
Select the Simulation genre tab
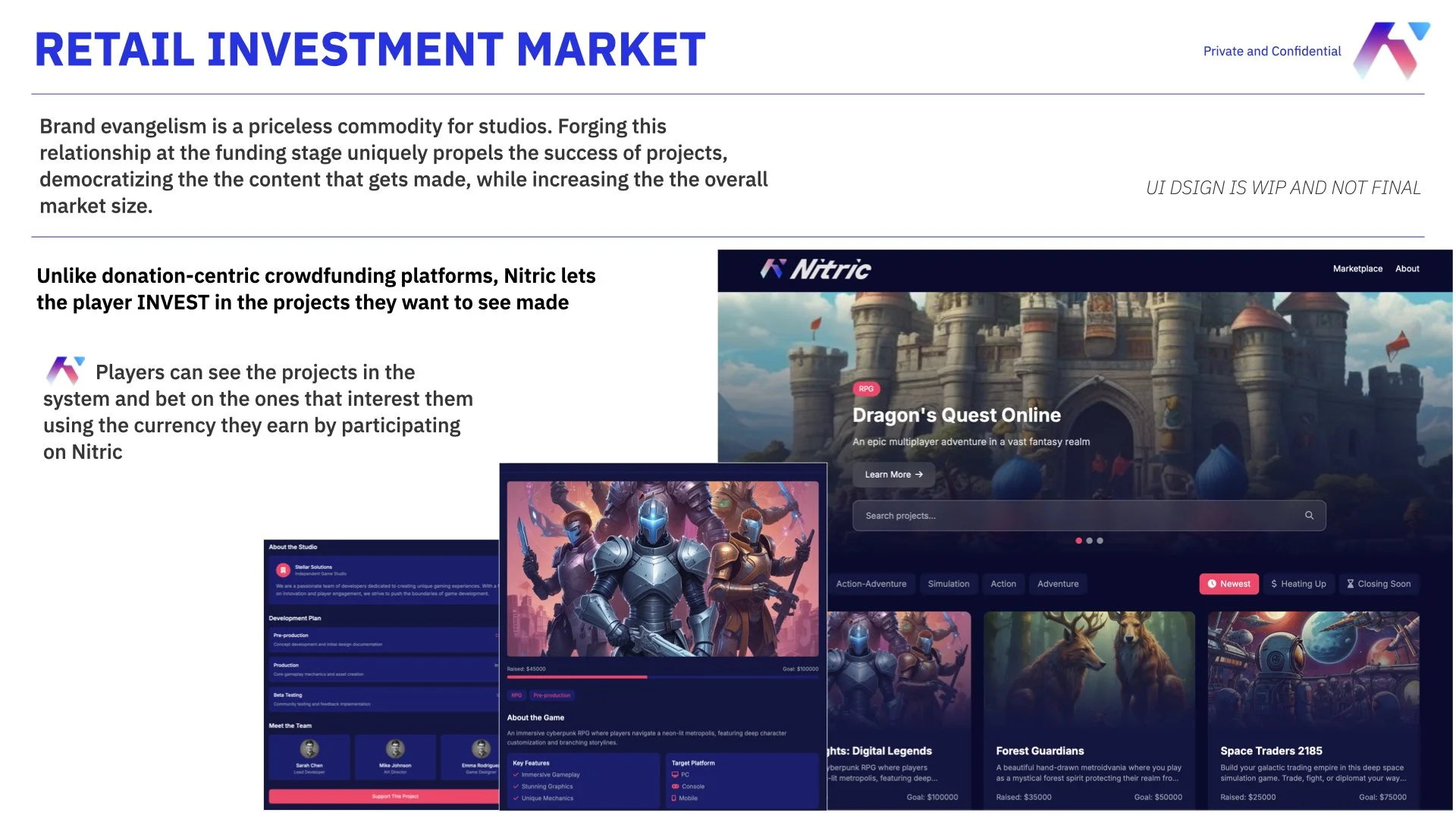pos(949,584)
